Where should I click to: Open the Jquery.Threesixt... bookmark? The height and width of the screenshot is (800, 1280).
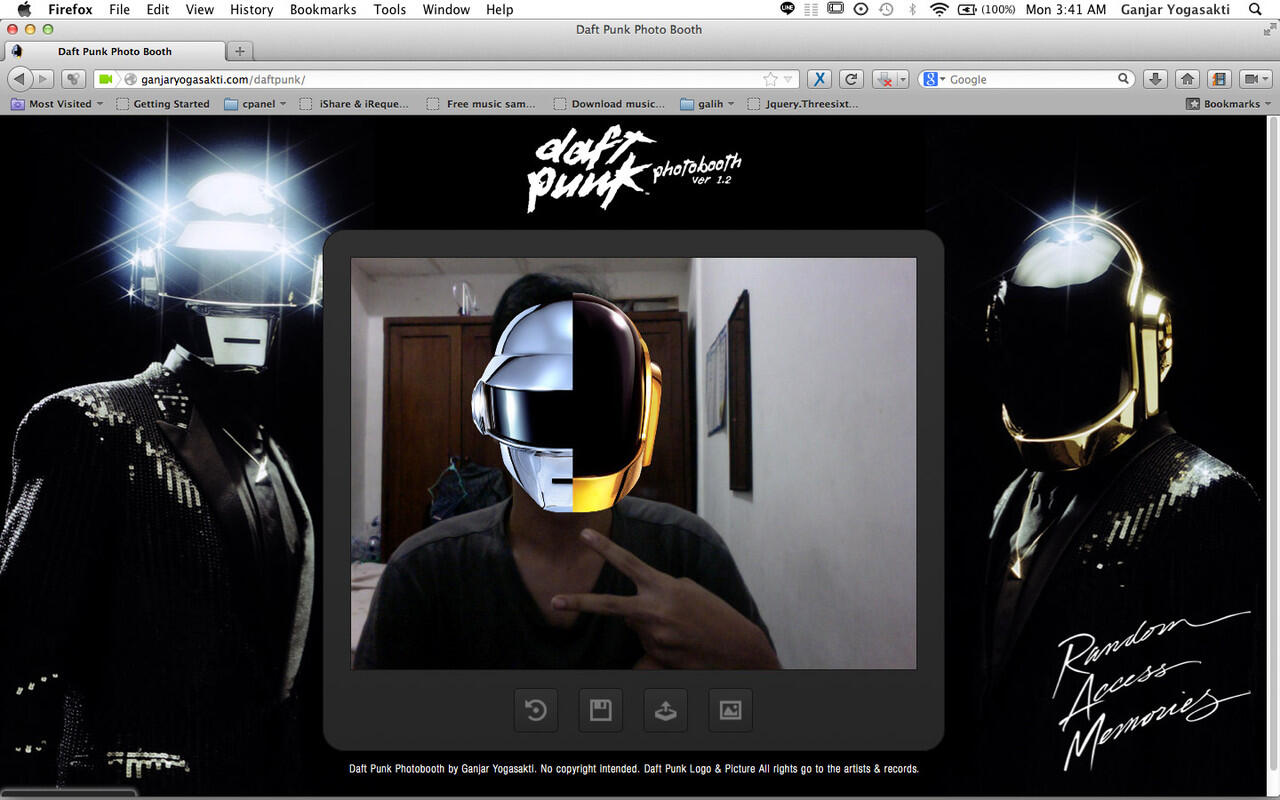[802, 103]
